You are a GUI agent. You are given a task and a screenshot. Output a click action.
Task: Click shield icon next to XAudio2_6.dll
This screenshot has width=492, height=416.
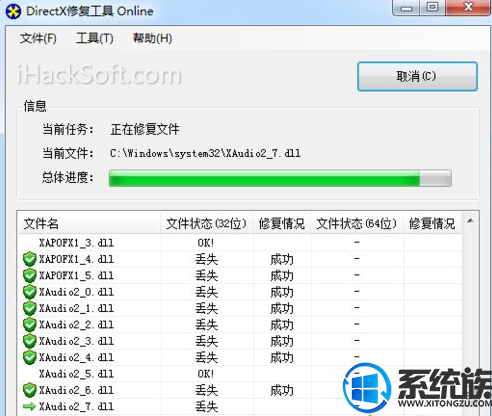coord(30,390)
